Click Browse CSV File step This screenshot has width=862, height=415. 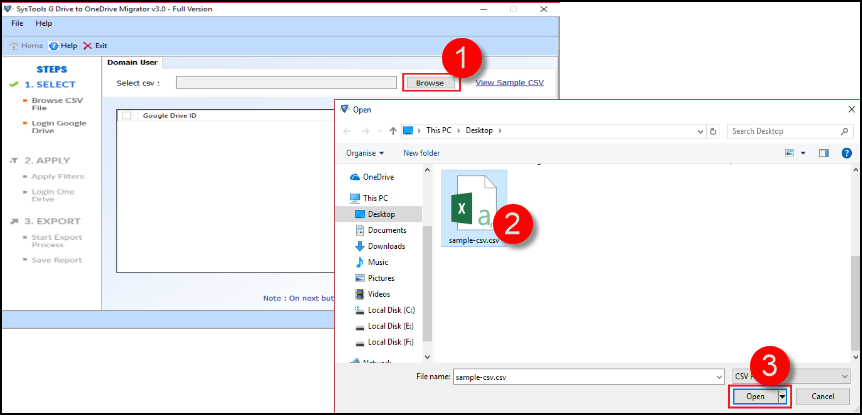pyautogui.click(x=57, y=104)
